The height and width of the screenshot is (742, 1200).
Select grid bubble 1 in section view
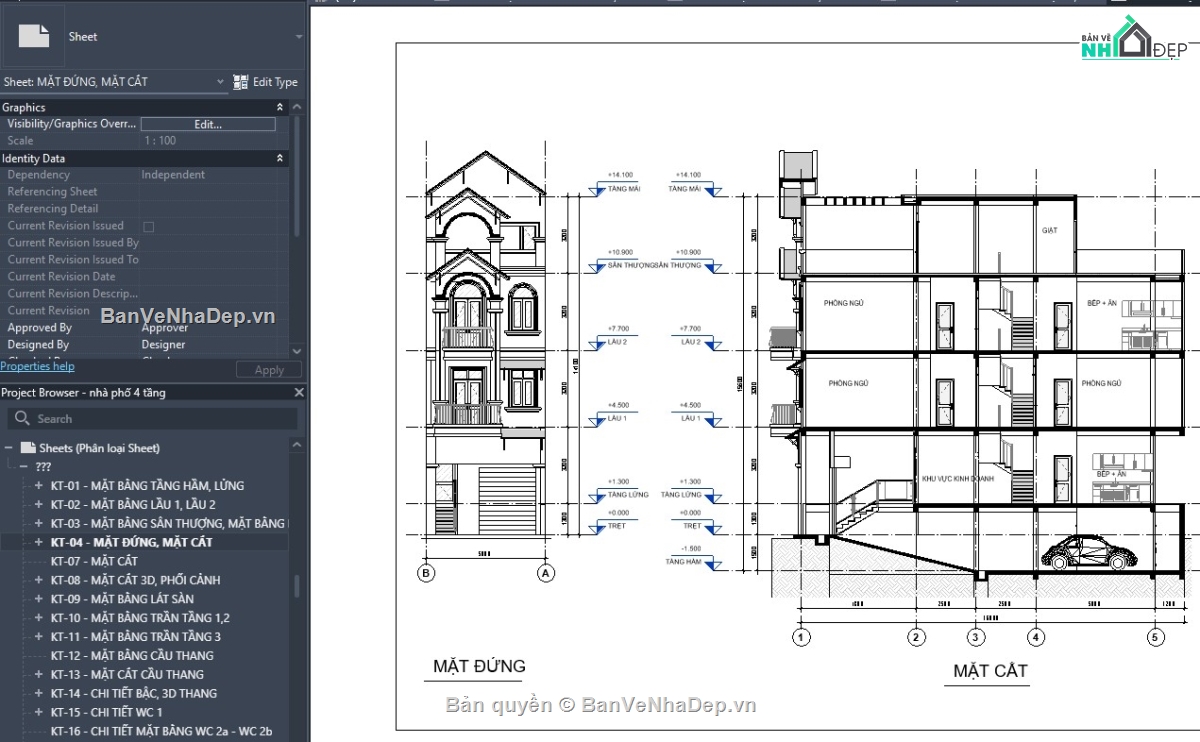click(x=800, y=636)
